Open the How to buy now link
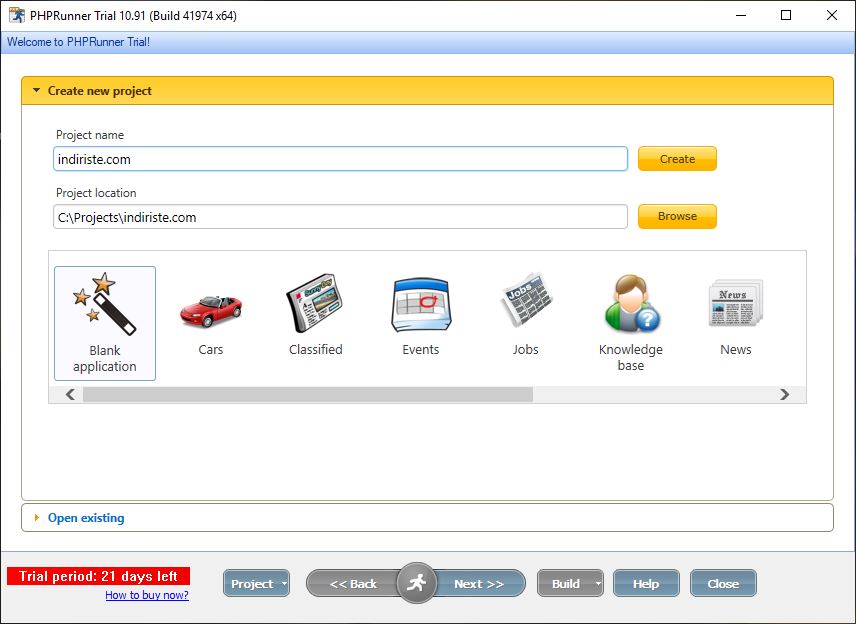 [x=147, y=595]
